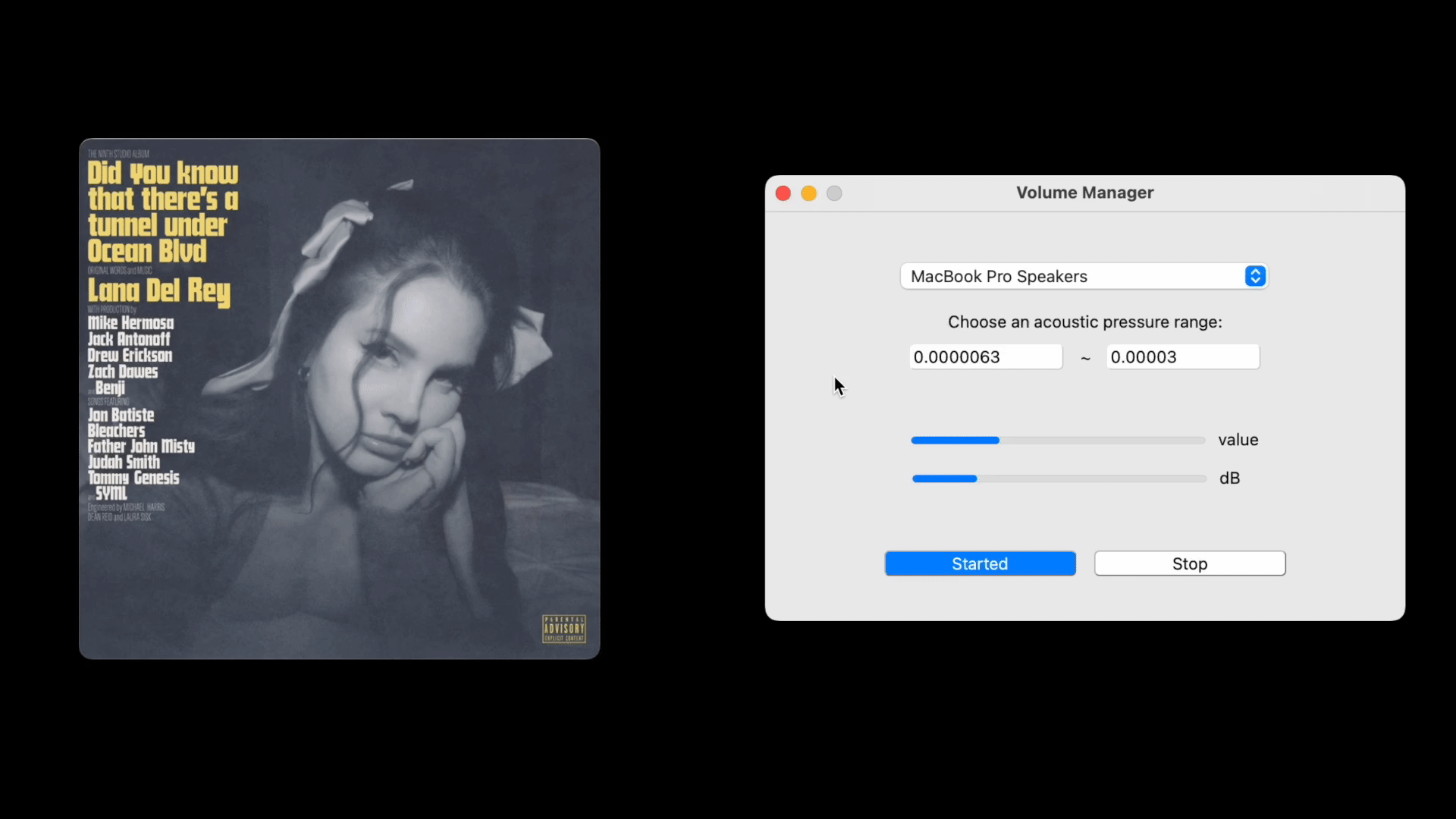This screenshot has height=819, width=1456.
Task: Click the acoustic pressure range label
Action: (1085, 321)
